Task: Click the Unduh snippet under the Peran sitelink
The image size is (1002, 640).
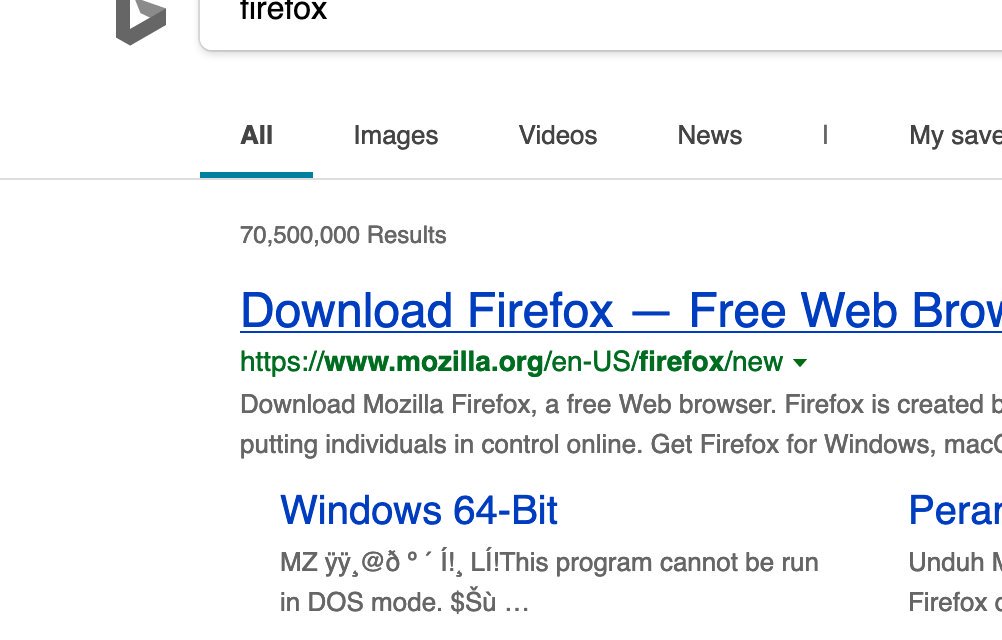Action: pyautogui.click(x=955, y=563)
